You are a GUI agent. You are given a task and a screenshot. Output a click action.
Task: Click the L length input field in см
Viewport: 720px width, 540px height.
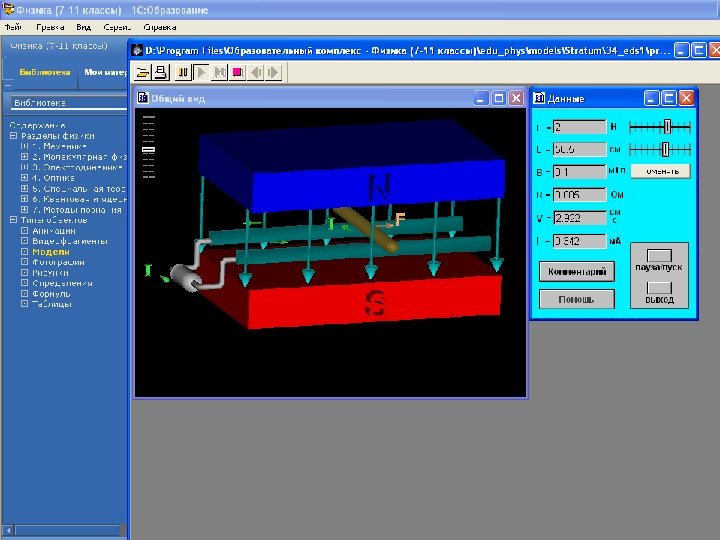coord(579,149)
